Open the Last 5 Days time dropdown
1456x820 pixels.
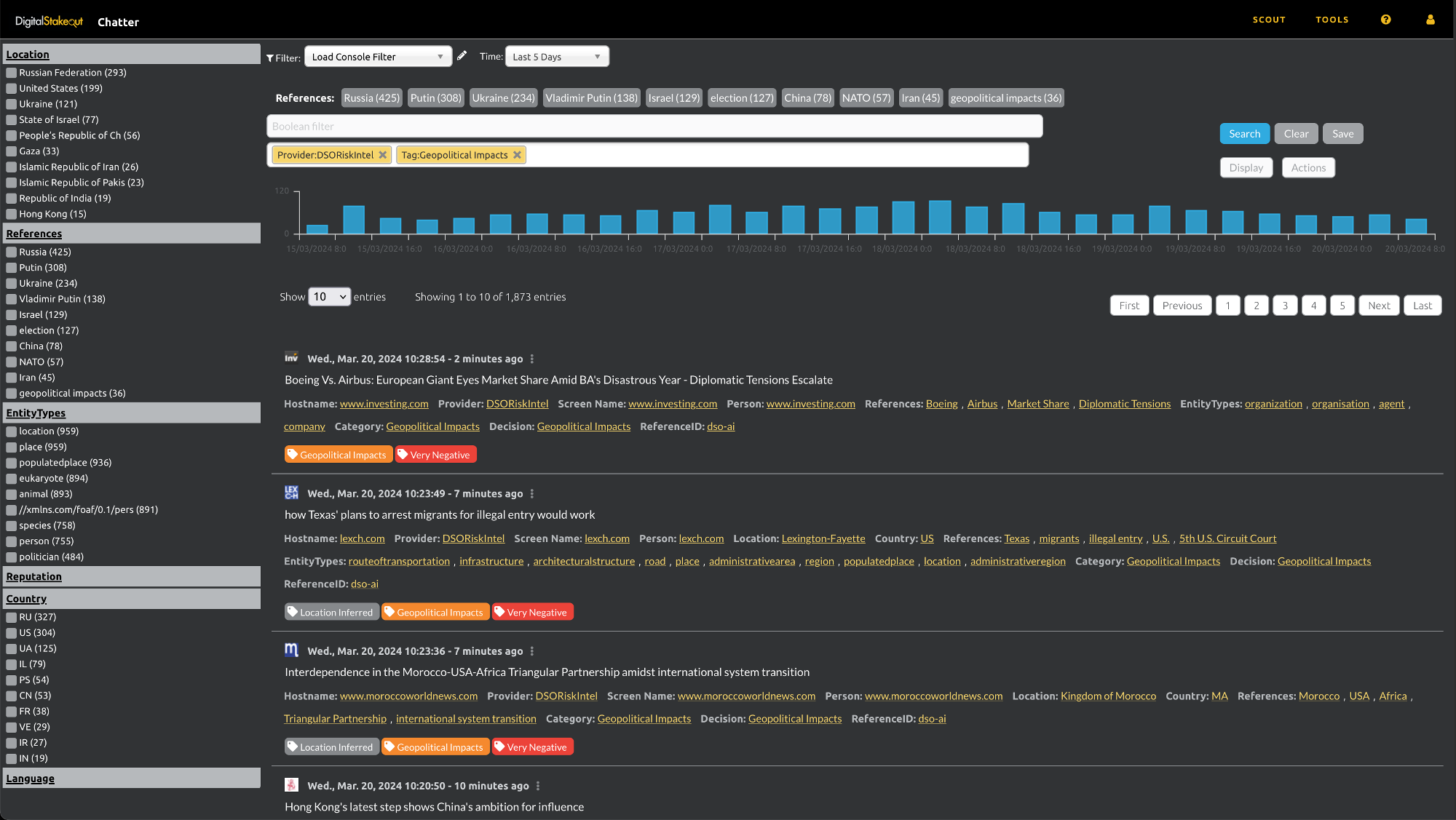point(556,57)
